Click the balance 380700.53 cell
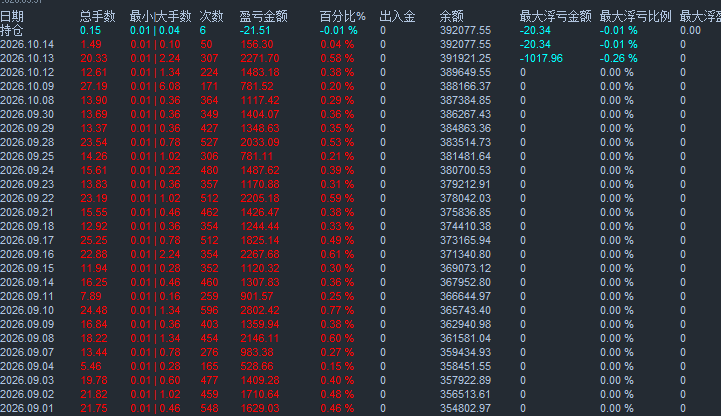This screenshot has width=721, height=416. [465, 171]
